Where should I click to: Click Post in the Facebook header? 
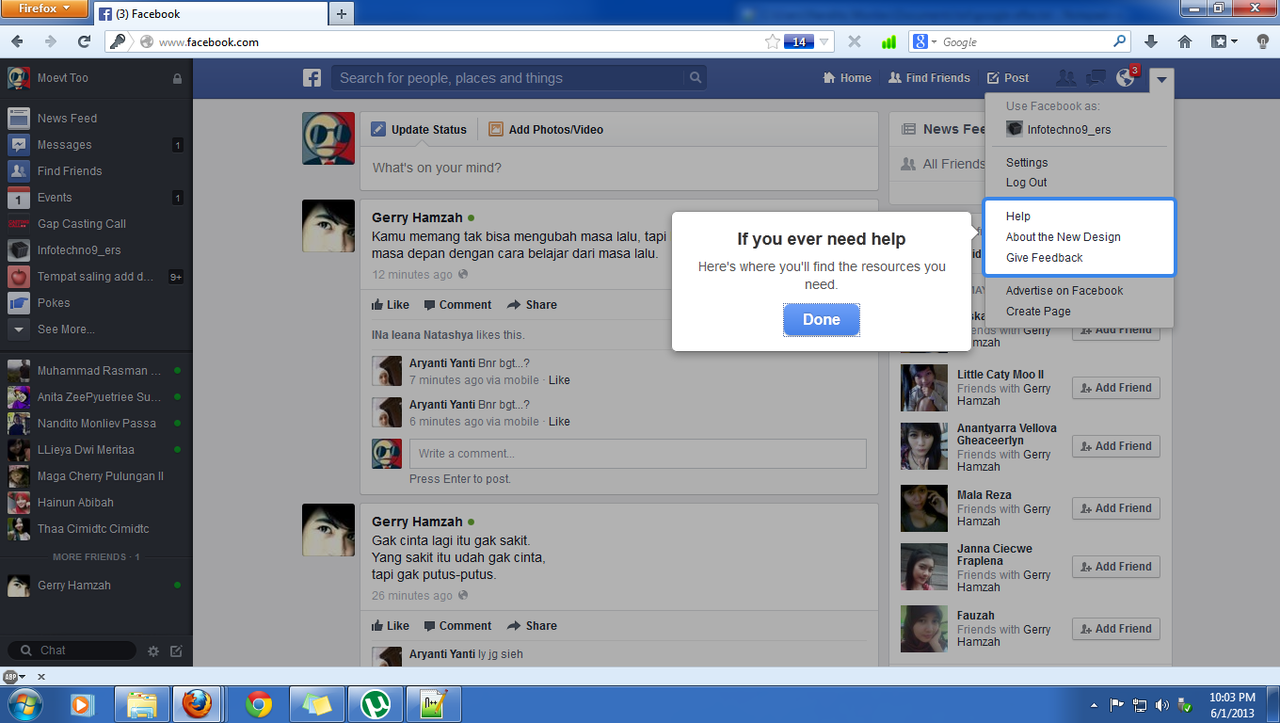click(1008, 78)
